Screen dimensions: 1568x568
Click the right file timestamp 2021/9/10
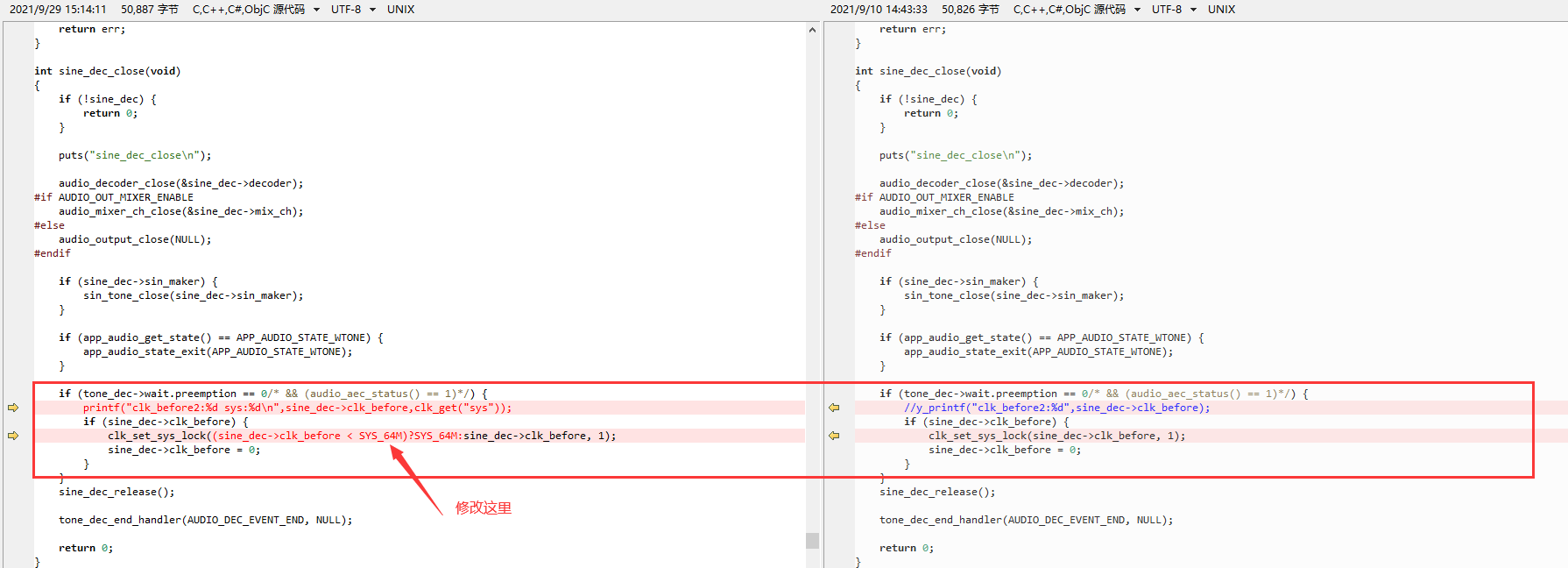coord(879,10)
